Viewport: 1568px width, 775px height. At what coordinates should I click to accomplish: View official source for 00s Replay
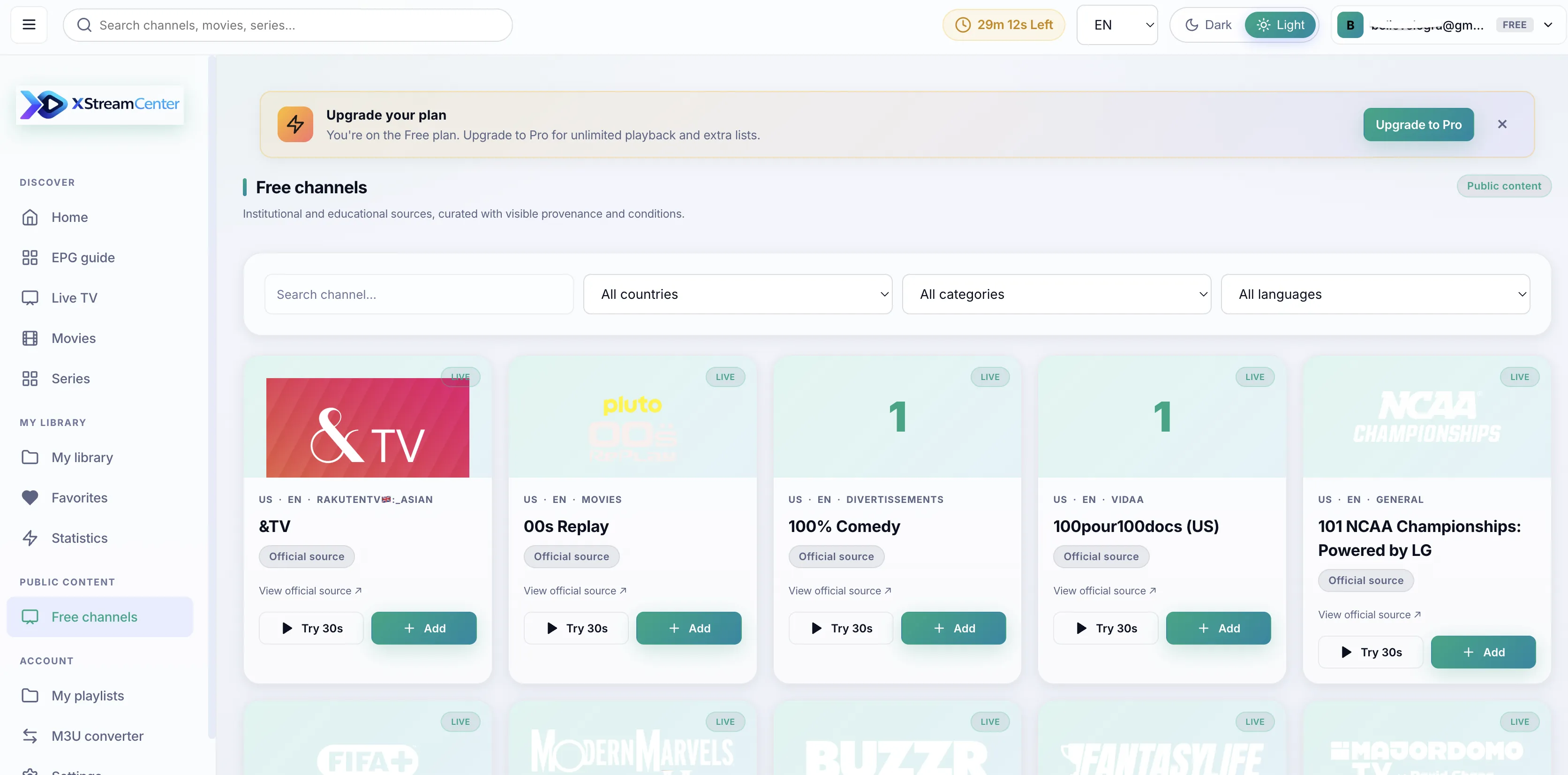pos(575,591)
